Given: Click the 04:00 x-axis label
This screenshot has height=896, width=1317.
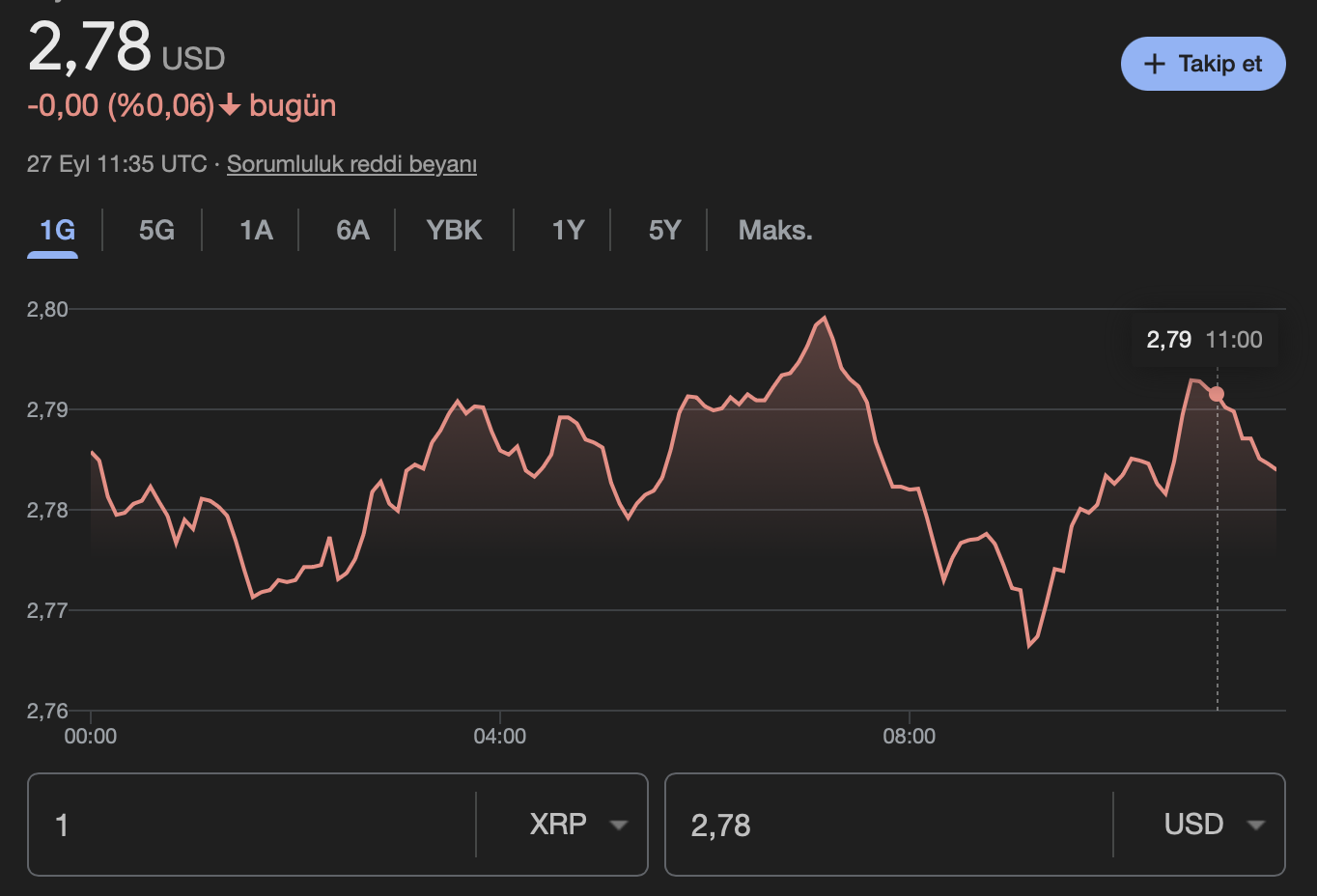Looking at the screenshot, I should [x=500, y=737].
